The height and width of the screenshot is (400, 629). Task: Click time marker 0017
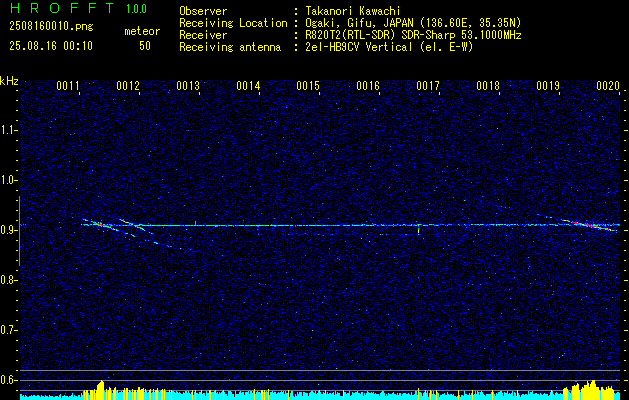pyautogui.click(x=428, y=86)
